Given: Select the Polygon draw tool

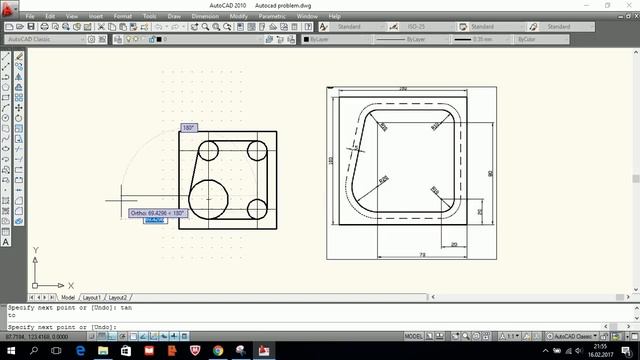Looking at the screenshot, I should 6,87.
